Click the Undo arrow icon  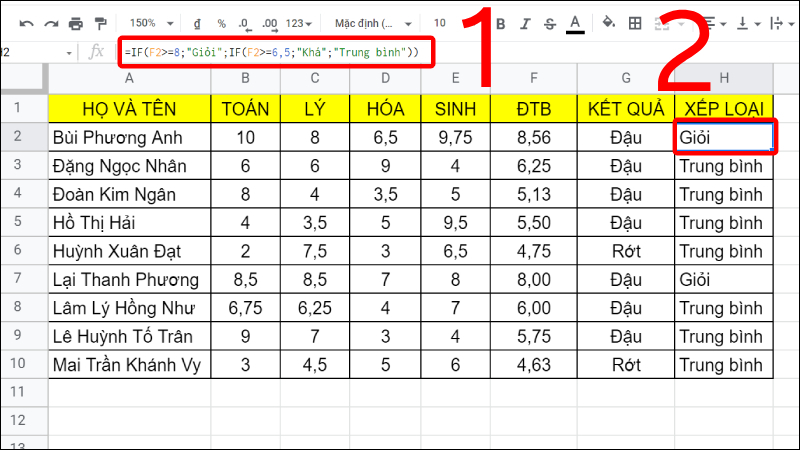pos(25,22)
